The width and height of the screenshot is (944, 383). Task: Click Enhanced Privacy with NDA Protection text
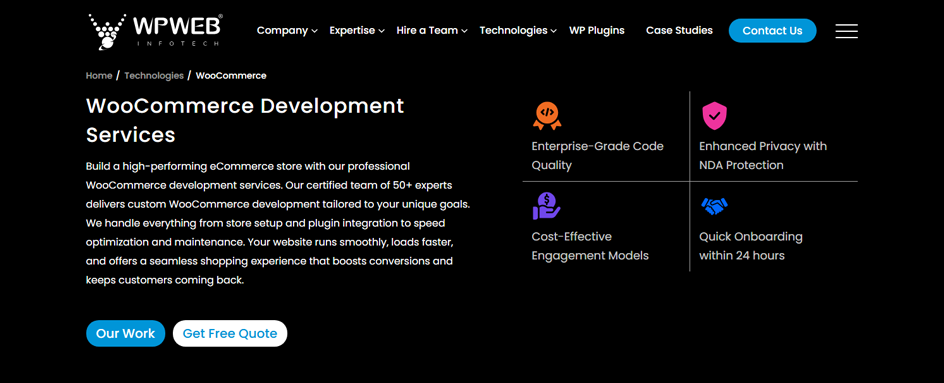point(763,155)
